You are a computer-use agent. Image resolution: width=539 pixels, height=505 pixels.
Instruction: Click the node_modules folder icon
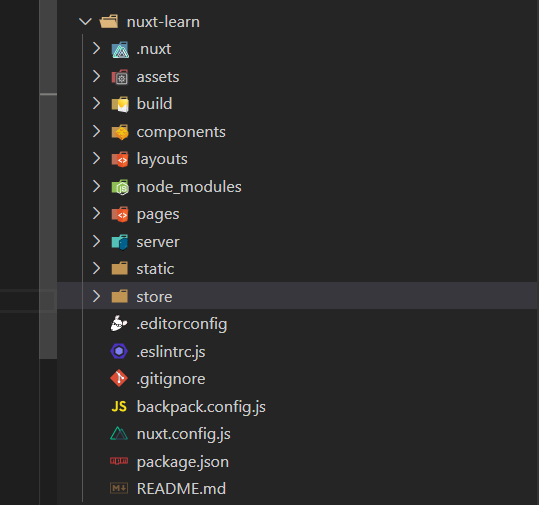coord(120,187)
